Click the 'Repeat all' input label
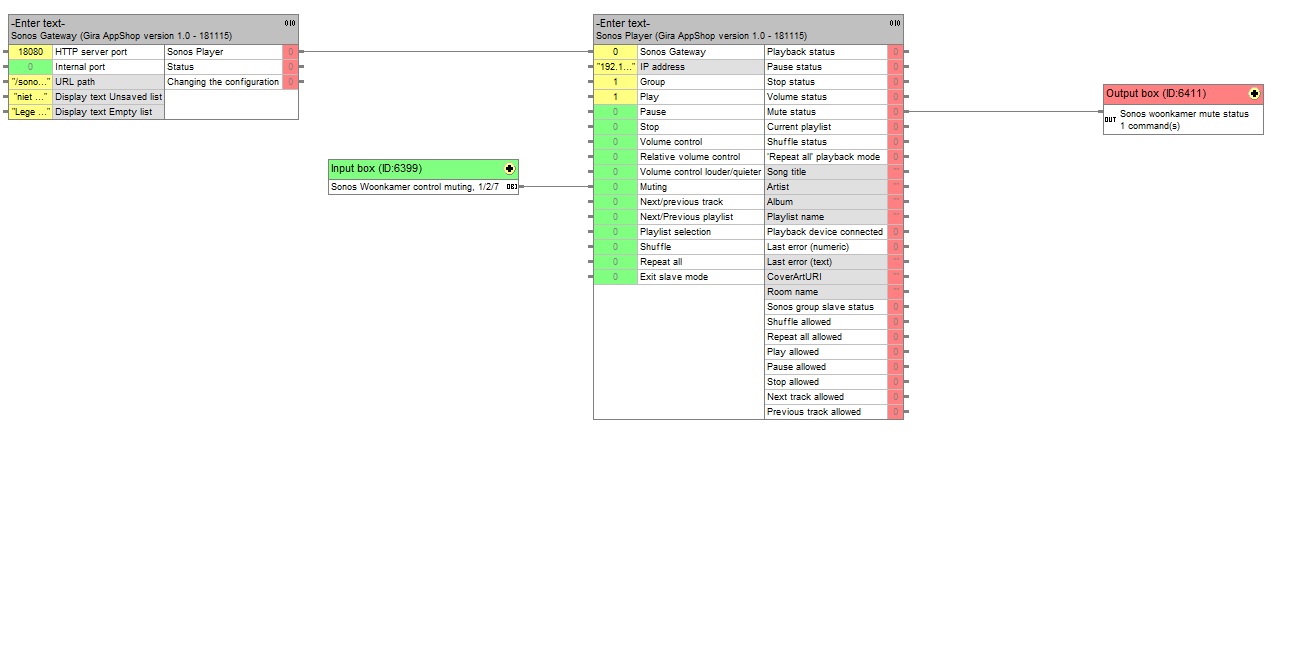Viewport: 1312px width, 648px height. pyautogui.click(x=661, y=262)
